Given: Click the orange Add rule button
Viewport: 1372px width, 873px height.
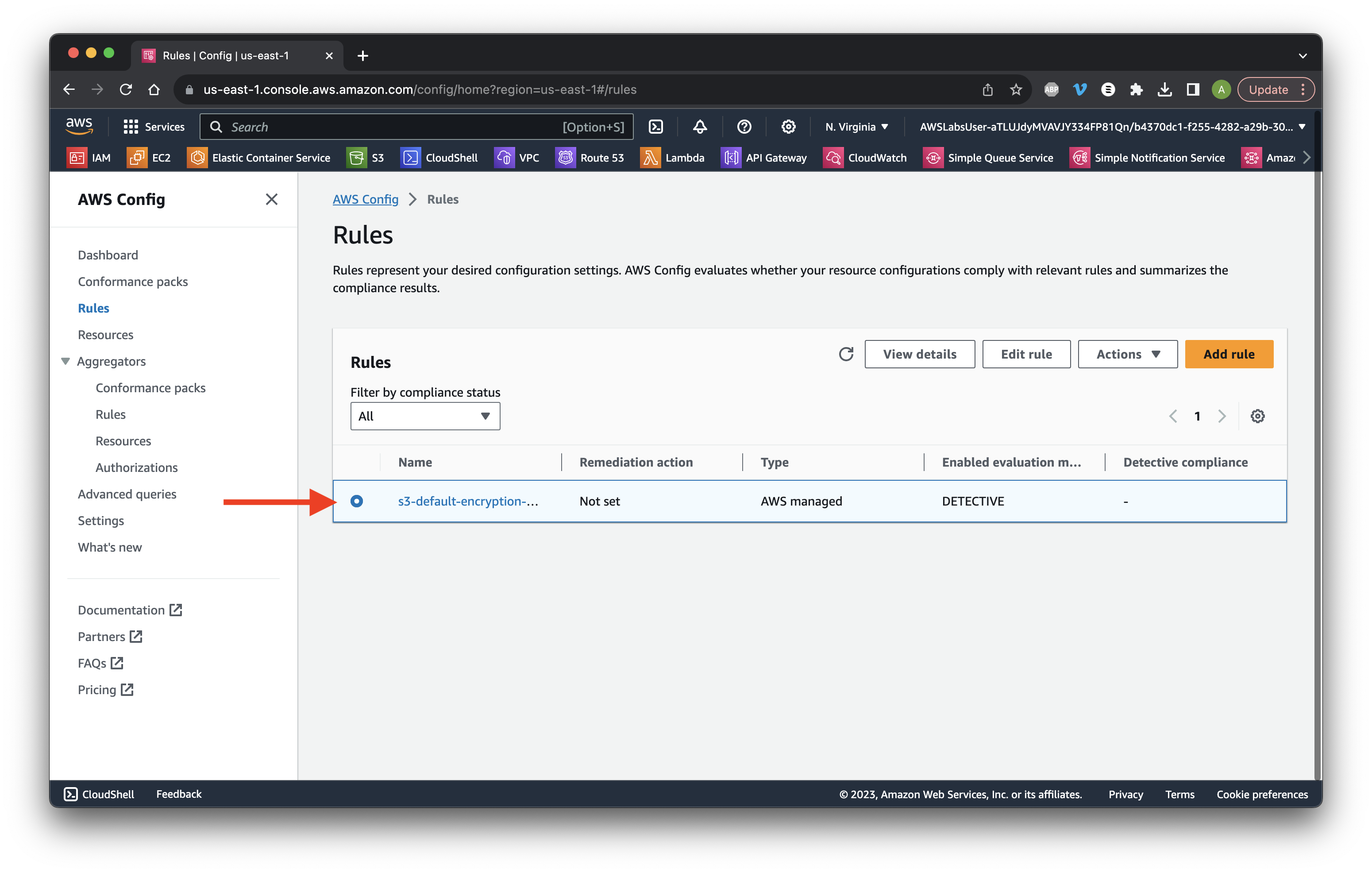Looking at the screenshot, I should [x=1229, y=354].
